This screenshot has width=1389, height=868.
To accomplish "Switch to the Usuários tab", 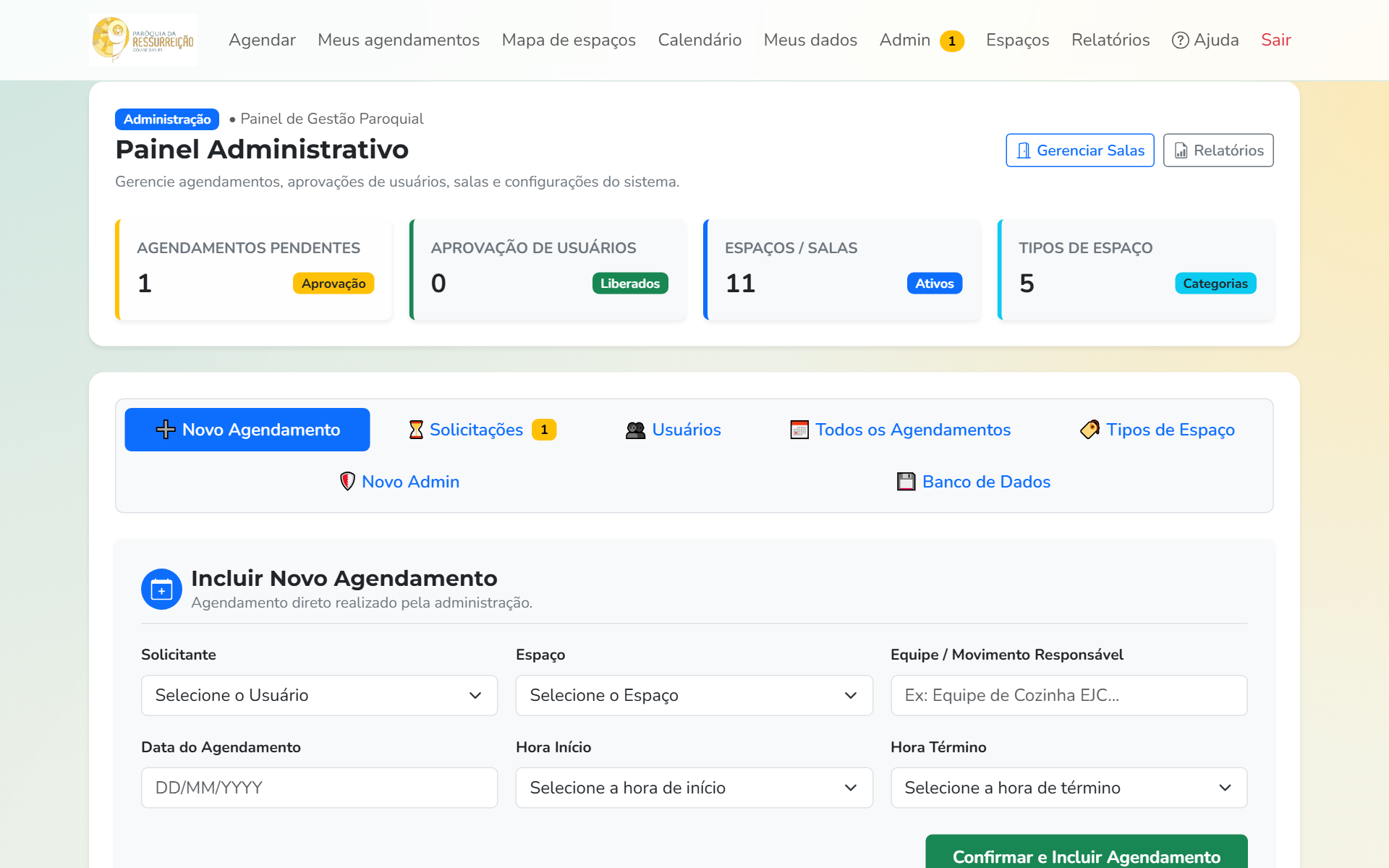I will (673, 430).
